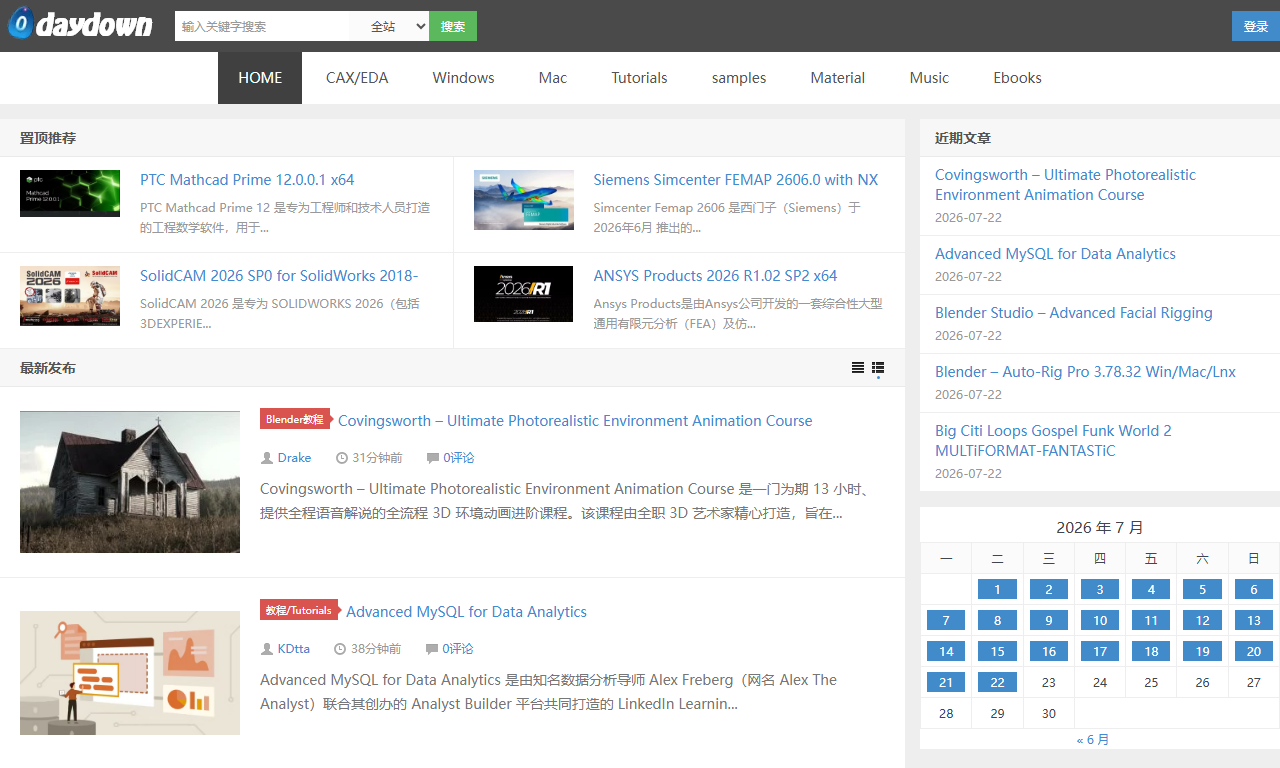This screenshot has height=768, width=1280.
Task: Open the ANSYS Products 2026 R1 thumbnail
Action: tap(524, 294)
